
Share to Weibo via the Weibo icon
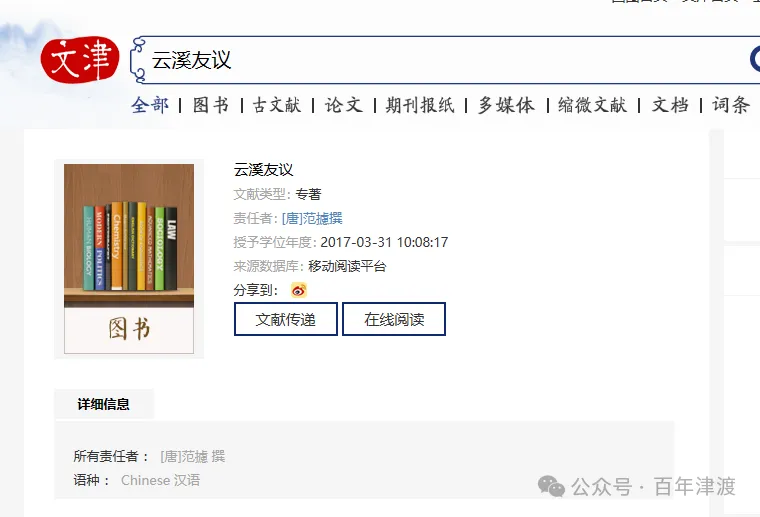point(299,290)
